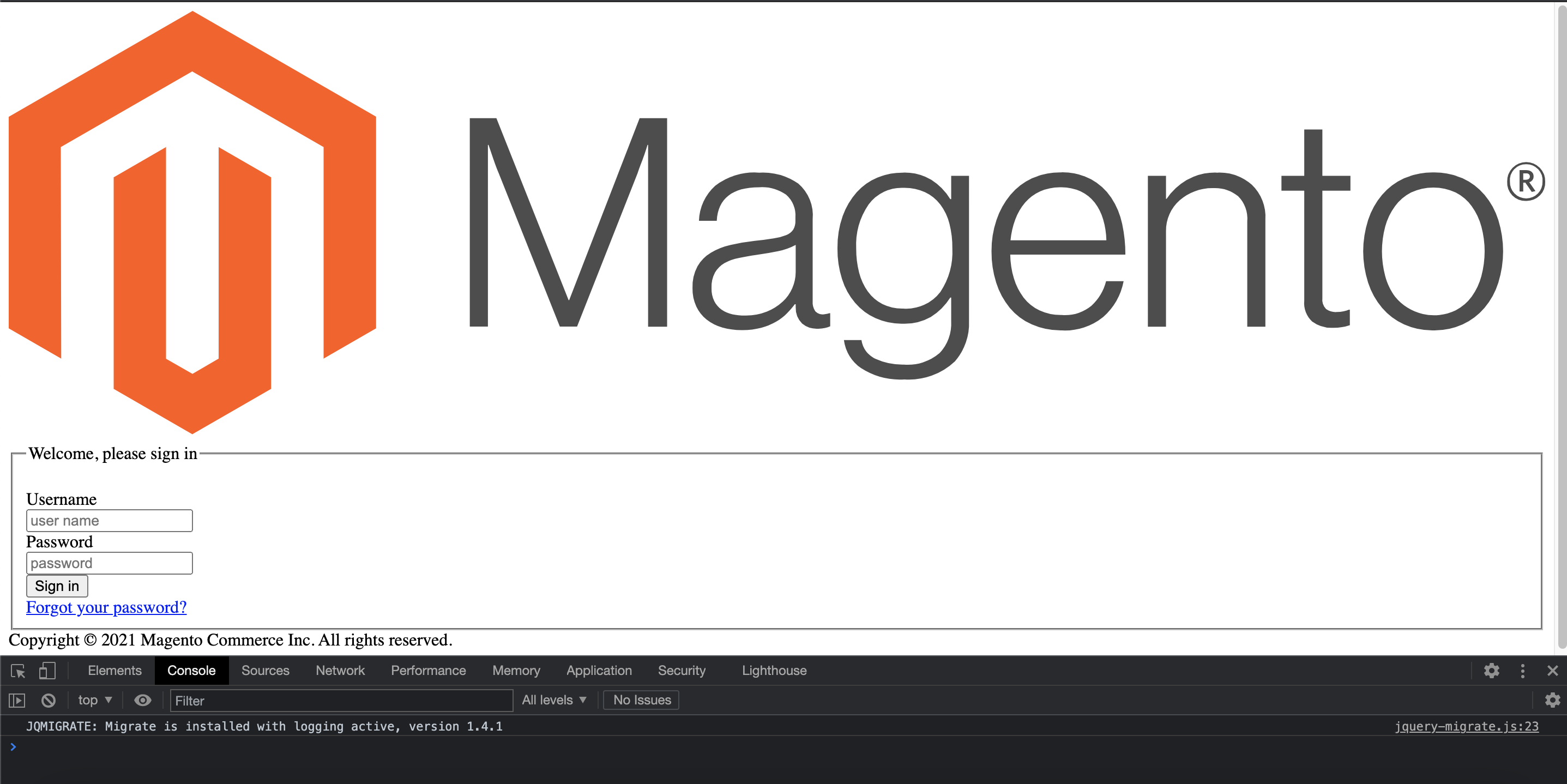This screenshot has width=1567, height=784.
Task: Click the Application tab in DevTools
Action: (x=599, y=669)
